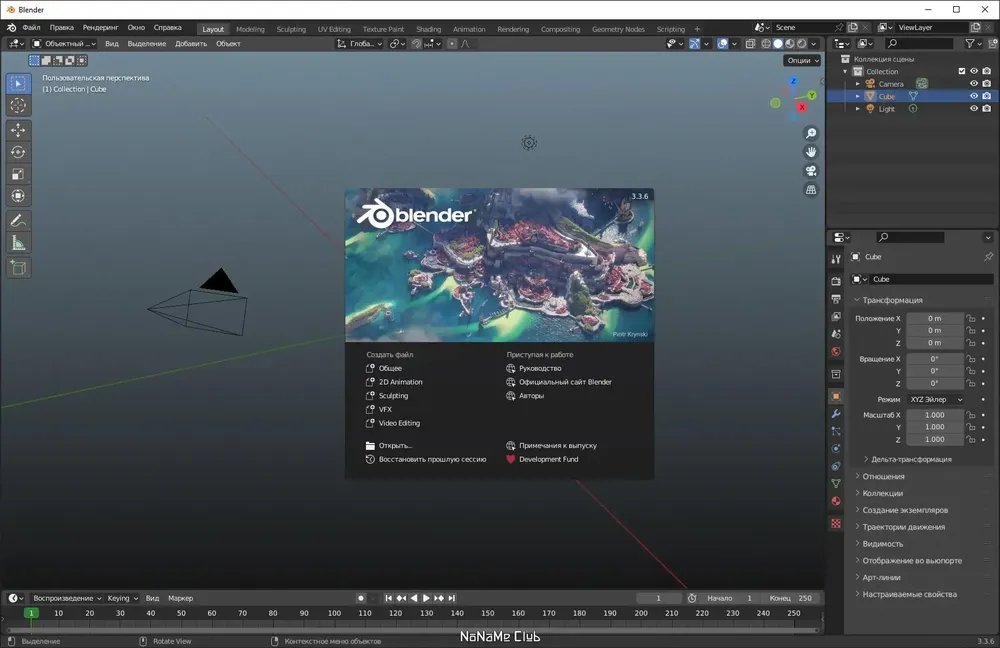Click frame 100 on the timeline ruler
1000x648 pixels.
334,613
